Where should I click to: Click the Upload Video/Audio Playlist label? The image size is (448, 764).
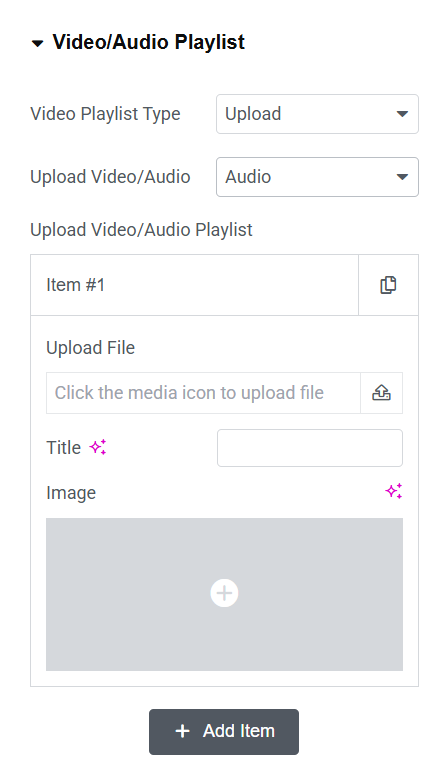pos(141,230)
